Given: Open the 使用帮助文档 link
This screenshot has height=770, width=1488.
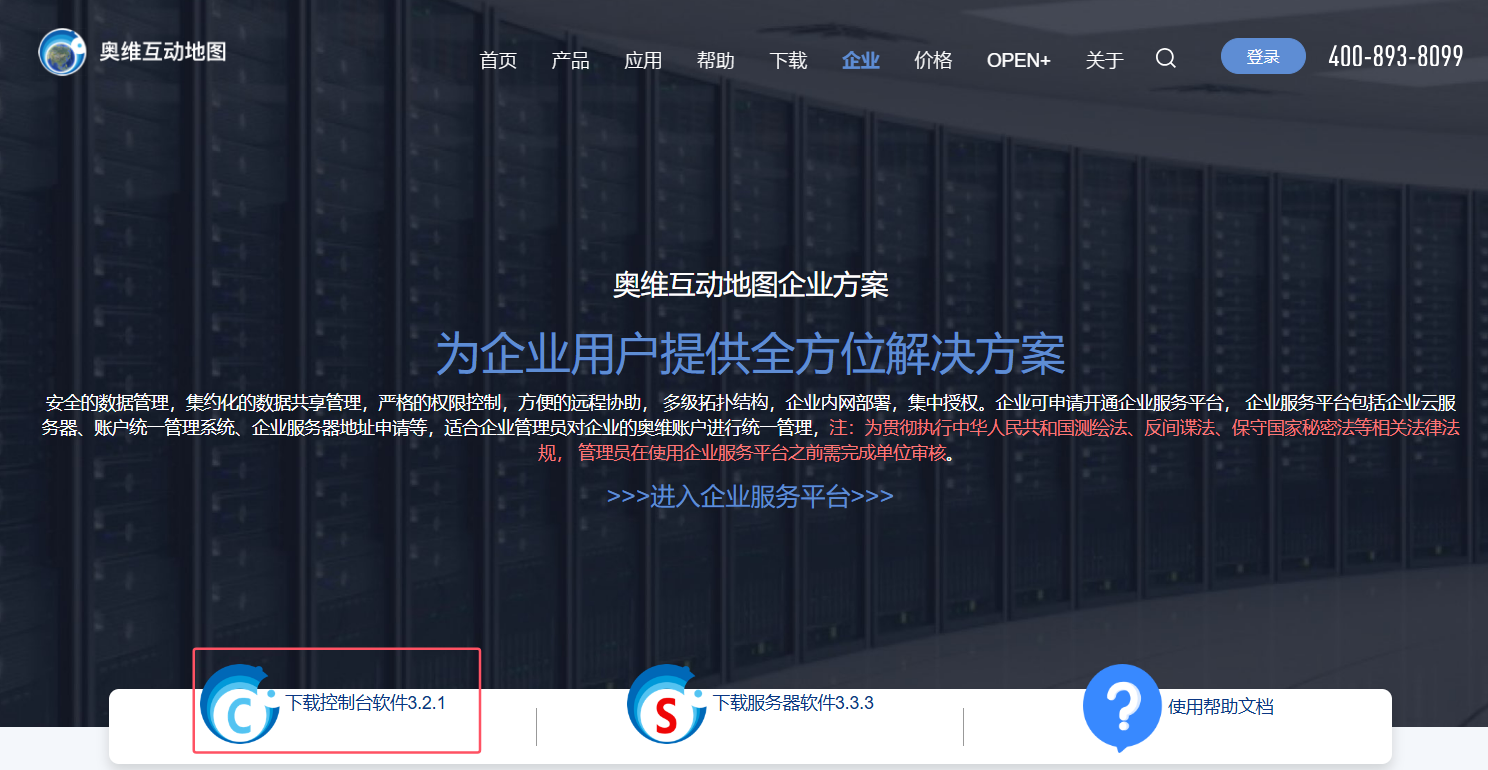Looking at the screenshot, I should tap(1221, 706).
